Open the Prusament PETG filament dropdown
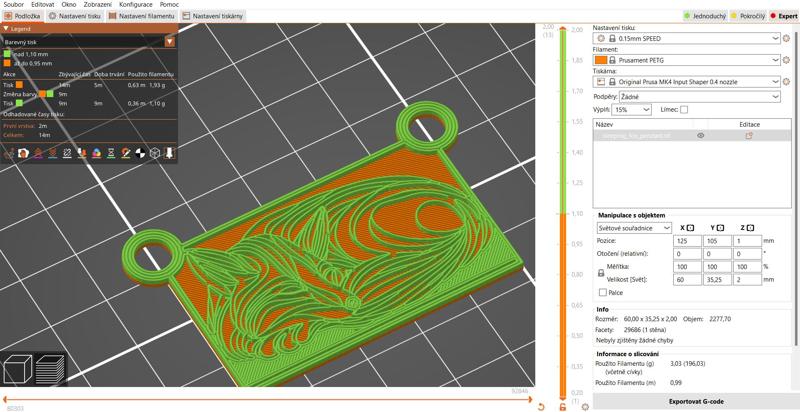The image size is (800, 412). 687,60
